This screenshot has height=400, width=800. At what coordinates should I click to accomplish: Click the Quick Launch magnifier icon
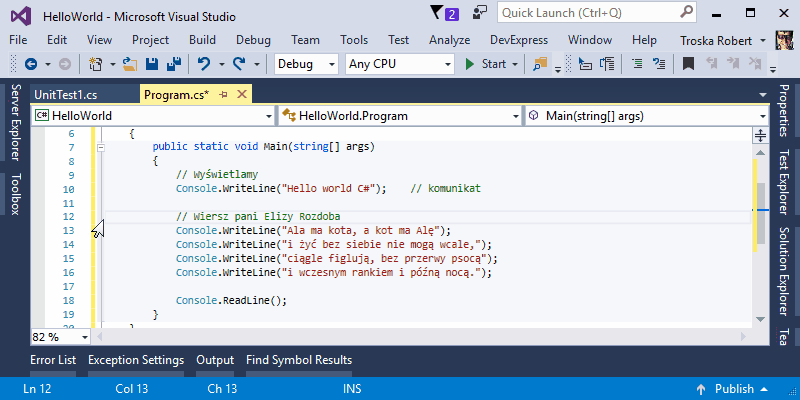[x=686, y=12]
